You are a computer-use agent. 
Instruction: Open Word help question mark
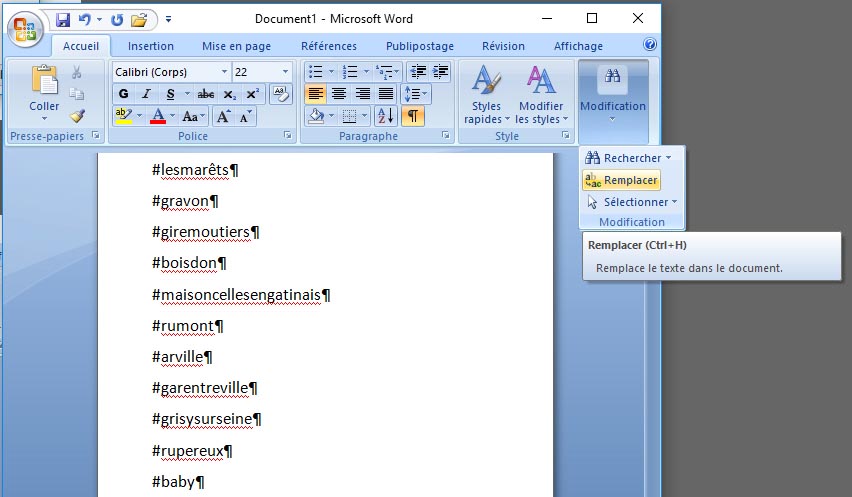coord(650,45)
